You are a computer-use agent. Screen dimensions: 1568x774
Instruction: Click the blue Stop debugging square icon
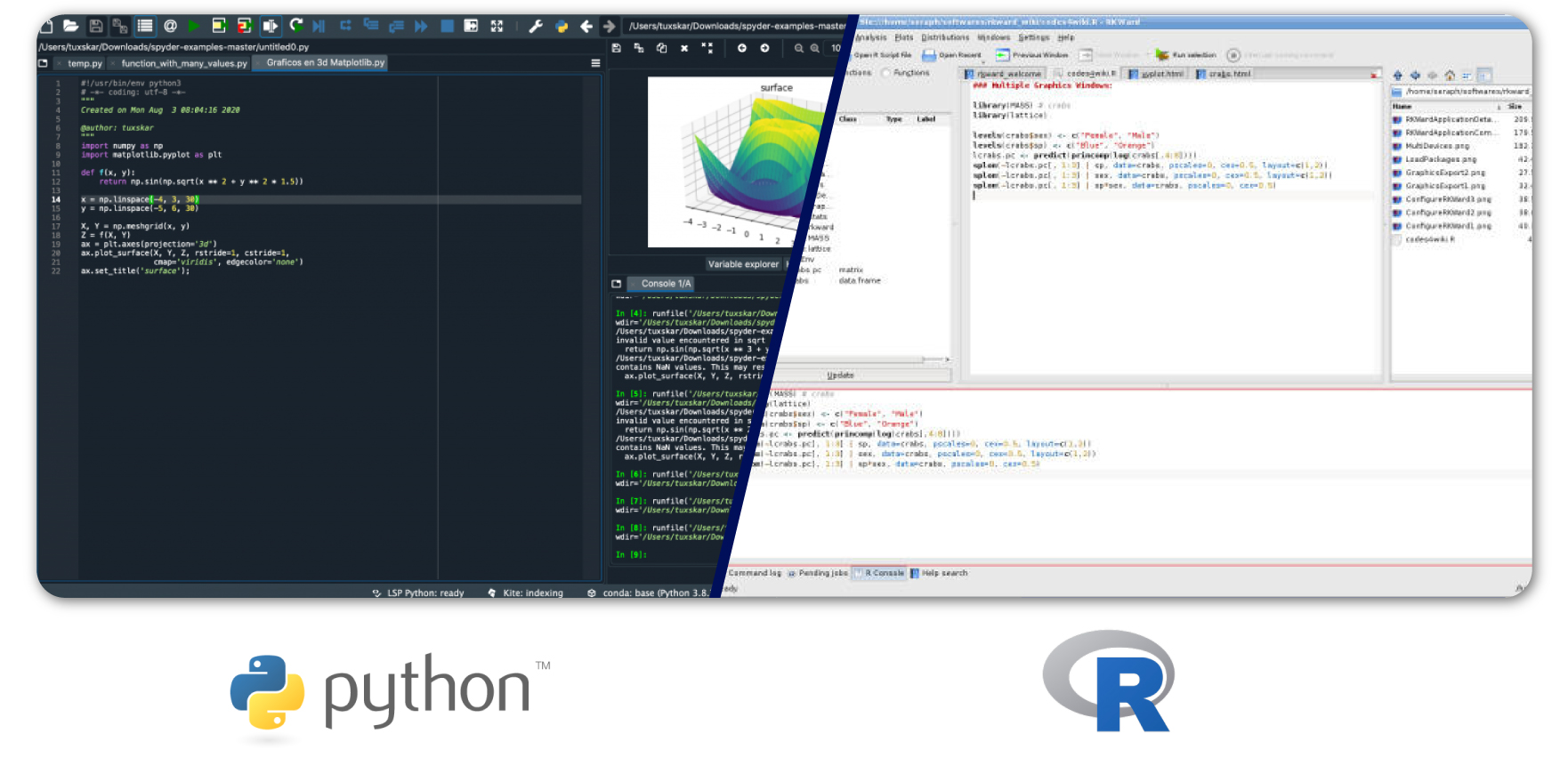[x=448, y=26]
